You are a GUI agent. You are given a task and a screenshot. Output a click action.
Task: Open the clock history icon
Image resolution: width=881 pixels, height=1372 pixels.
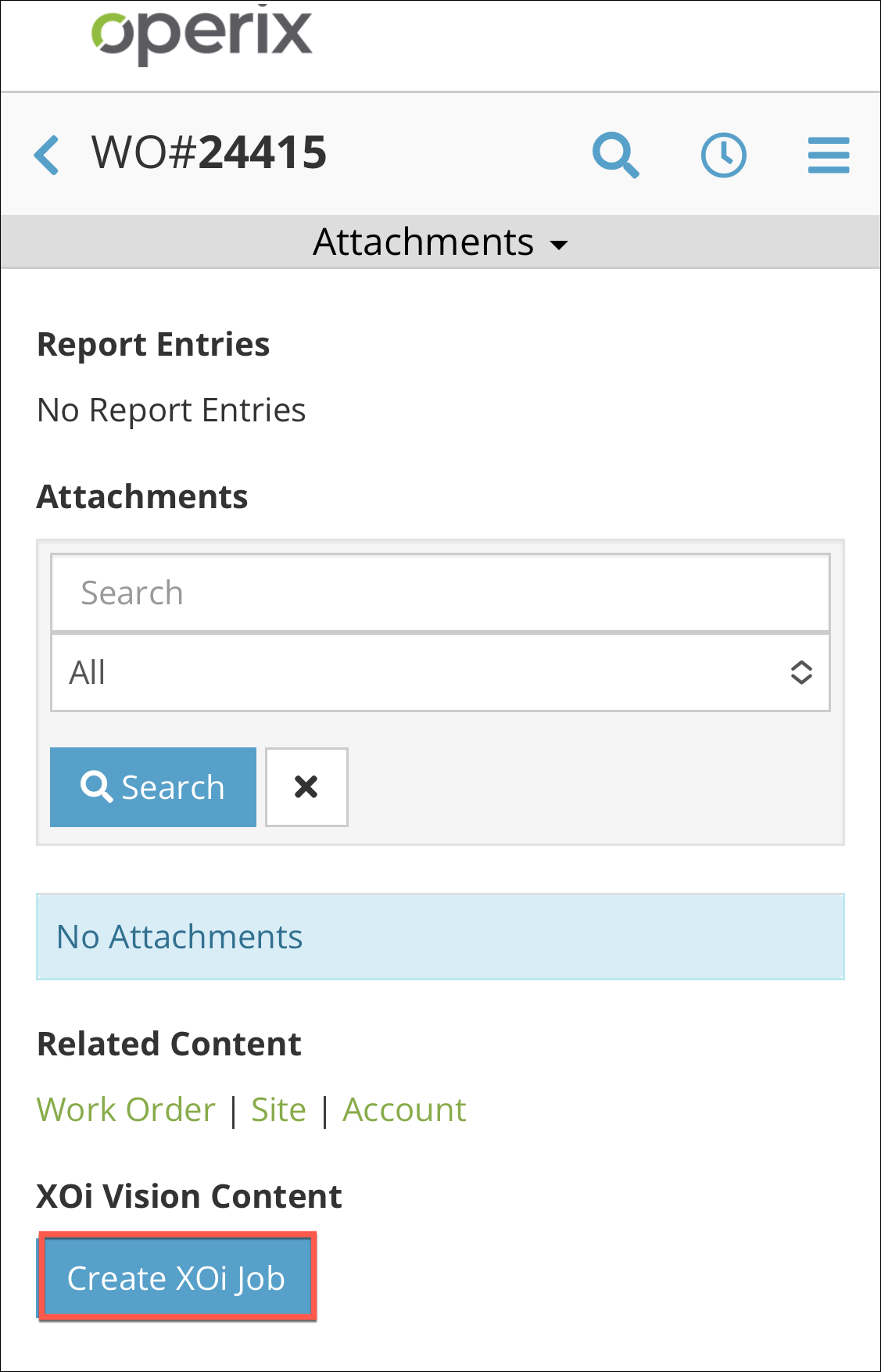coord(723,155)
